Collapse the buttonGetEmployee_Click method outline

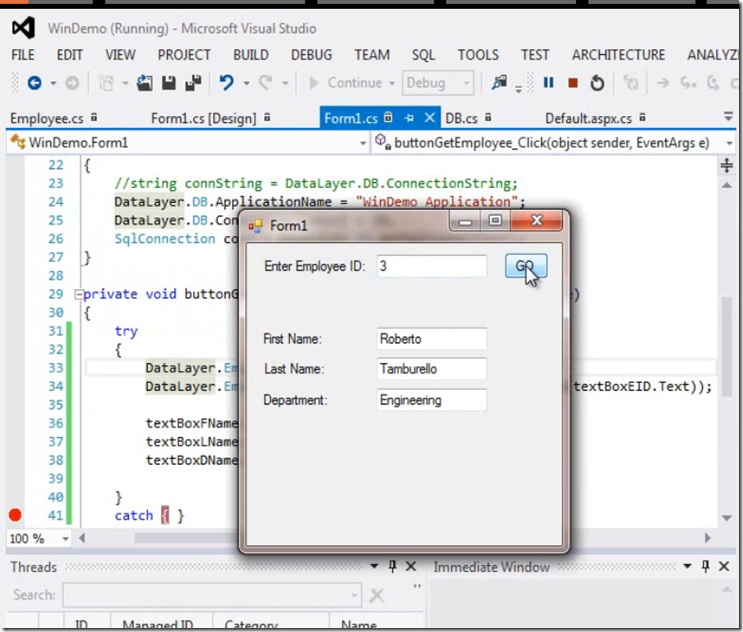click(78, 295)
